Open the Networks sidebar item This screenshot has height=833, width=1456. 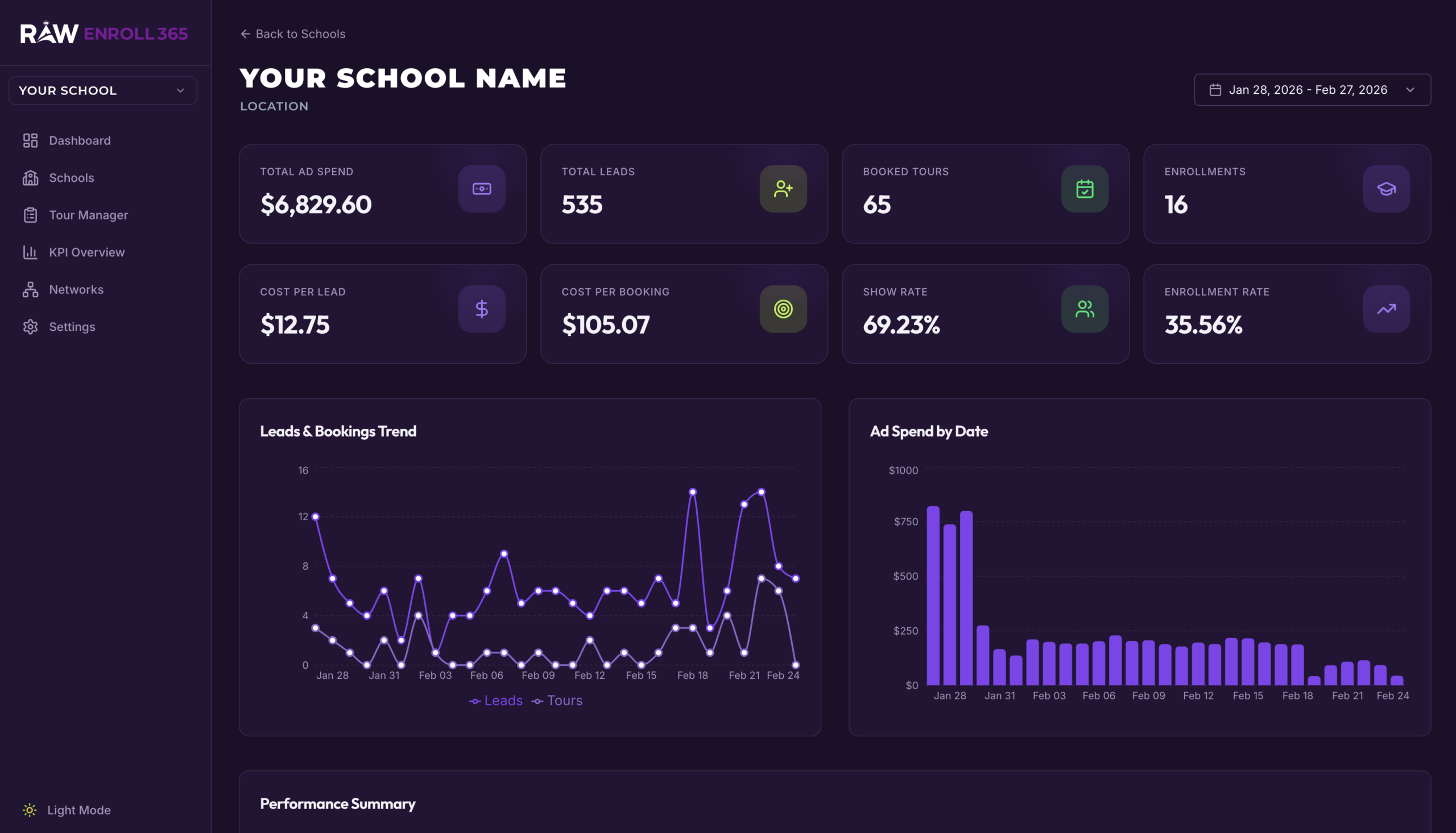coord(76,289)
